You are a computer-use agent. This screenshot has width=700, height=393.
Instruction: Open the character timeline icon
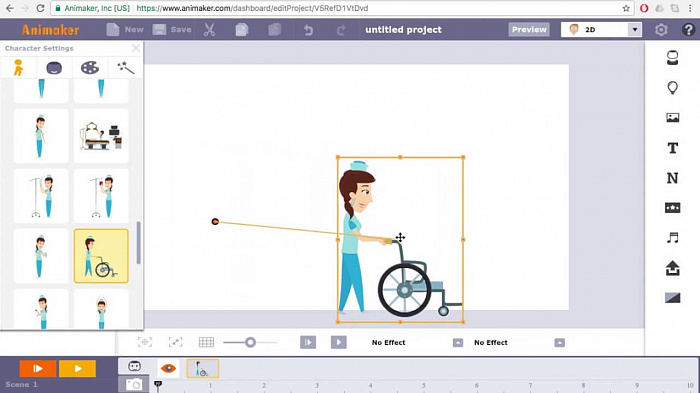(x=134, y=367)
